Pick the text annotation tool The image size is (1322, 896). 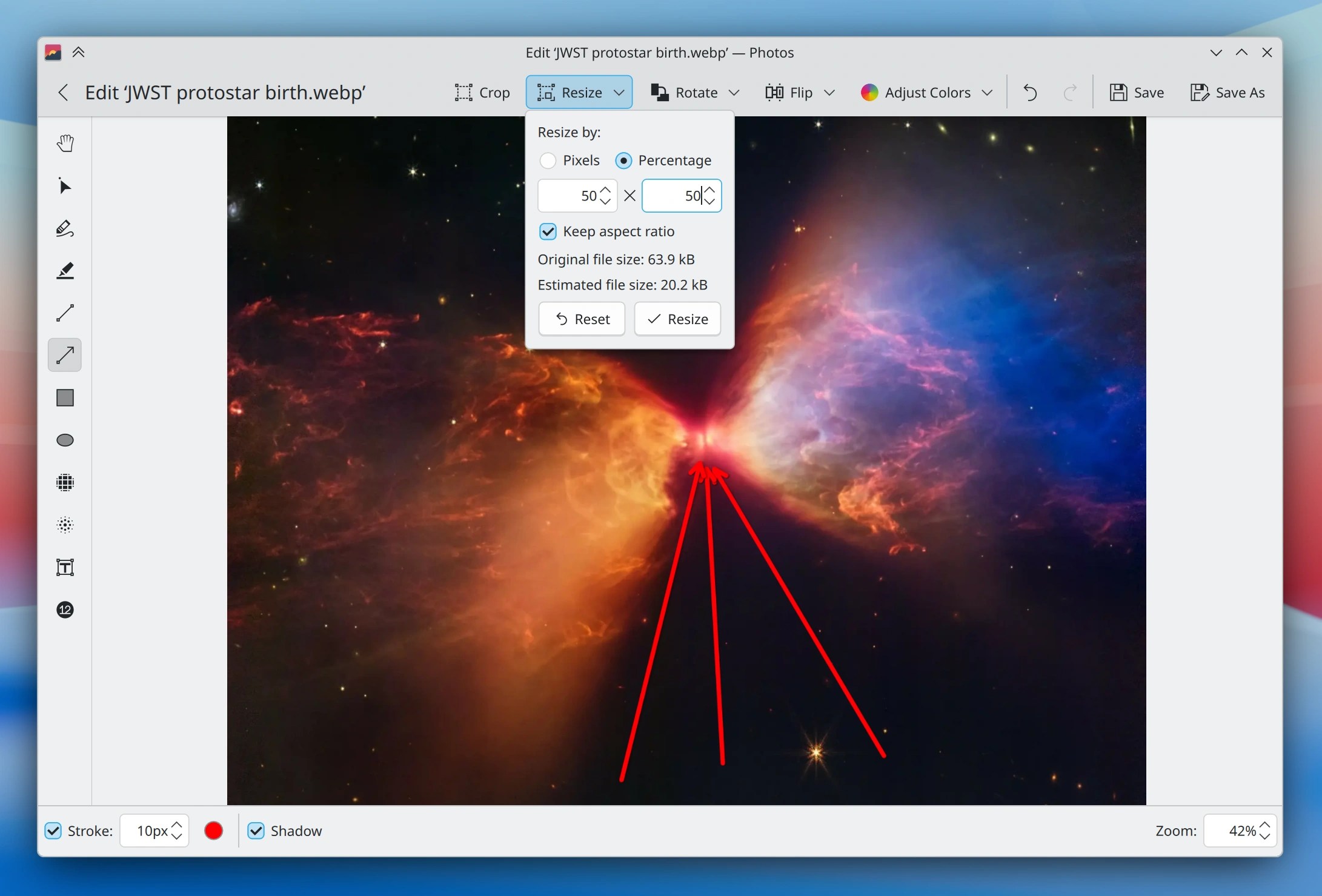(65, 568)
